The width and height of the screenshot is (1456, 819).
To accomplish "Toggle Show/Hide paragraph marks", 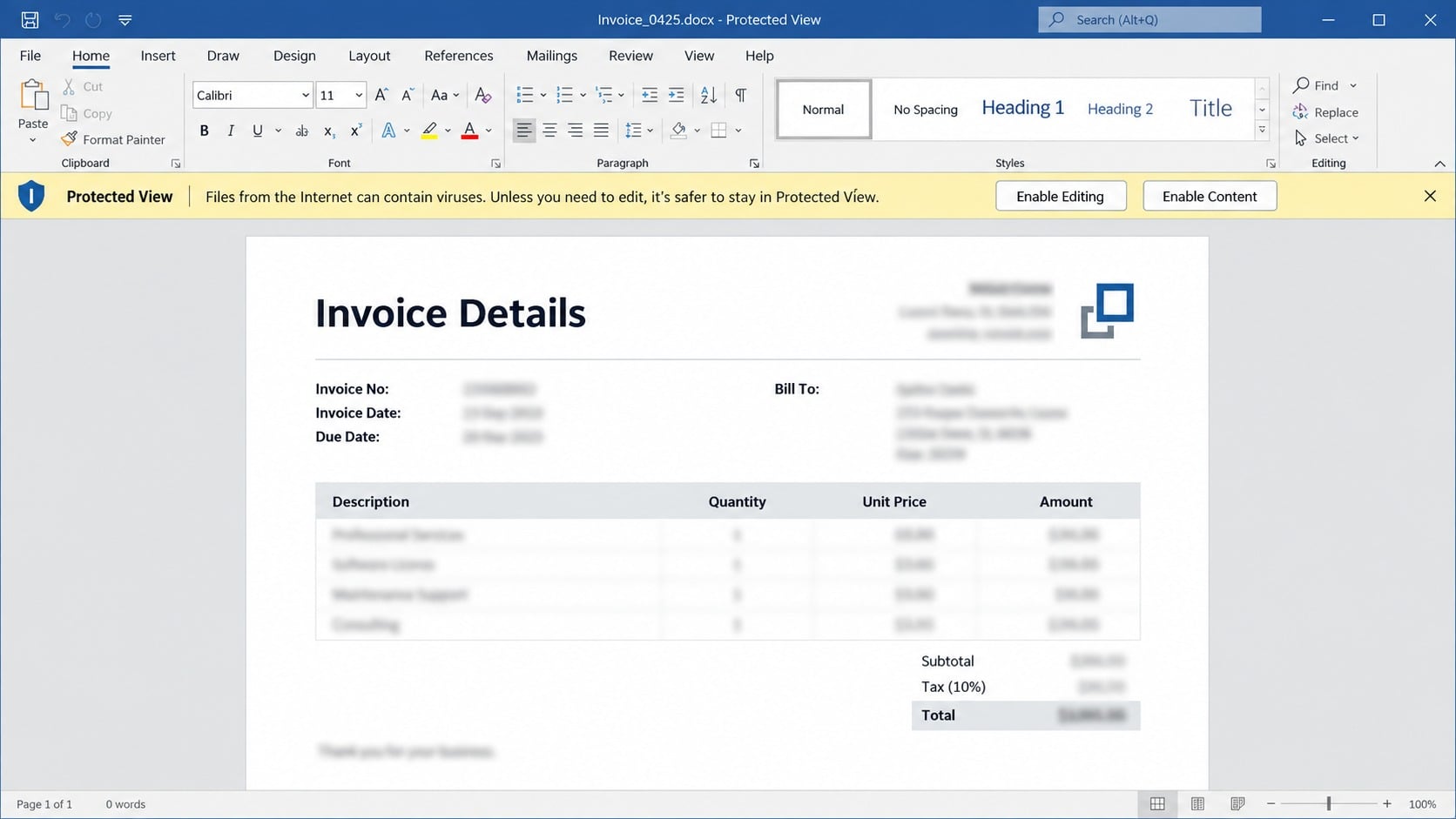I will (x=740, y=95).
